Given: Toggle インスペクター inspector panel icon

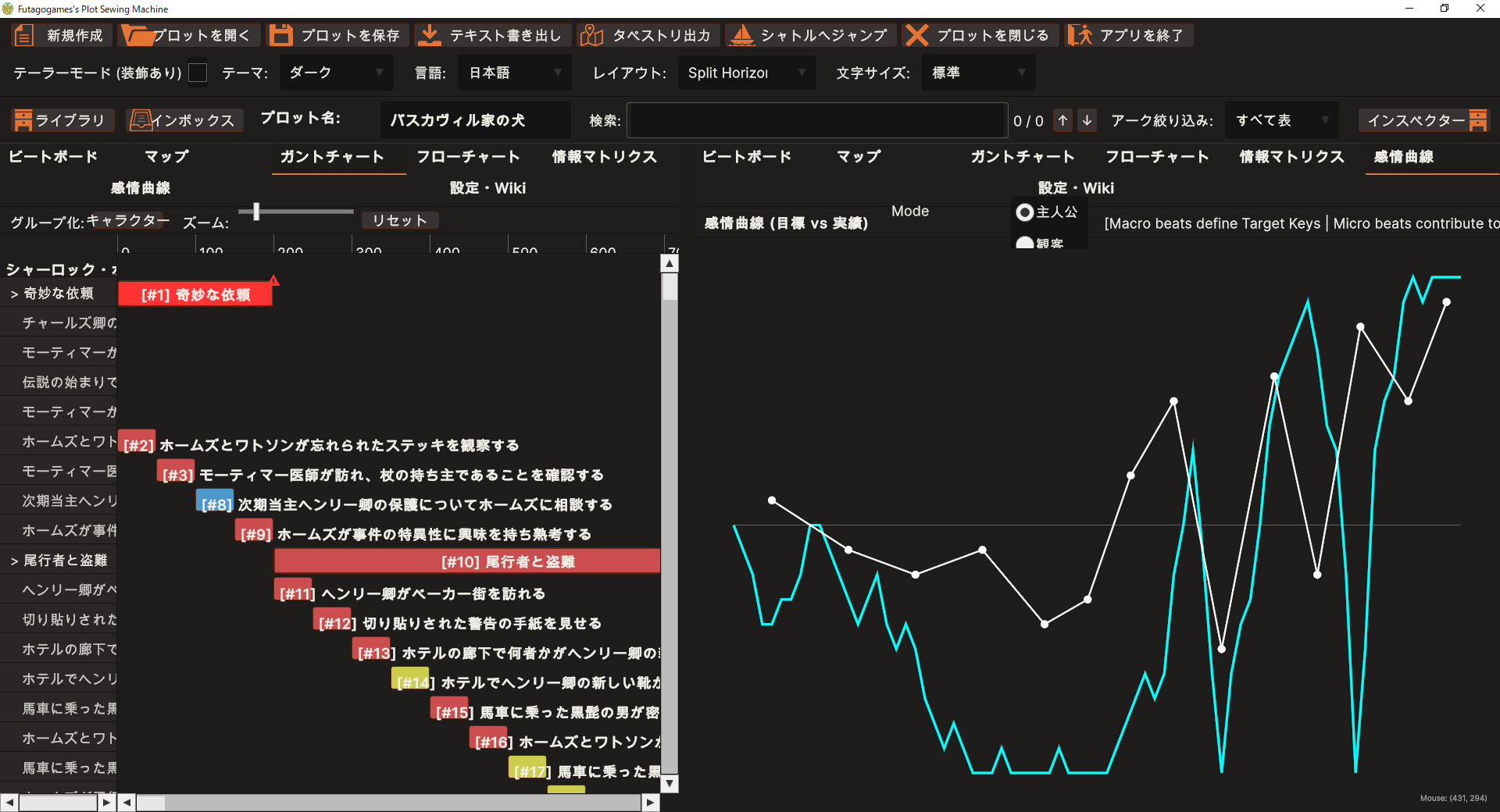Looking at the screenshot, I should coord(1477,120).
